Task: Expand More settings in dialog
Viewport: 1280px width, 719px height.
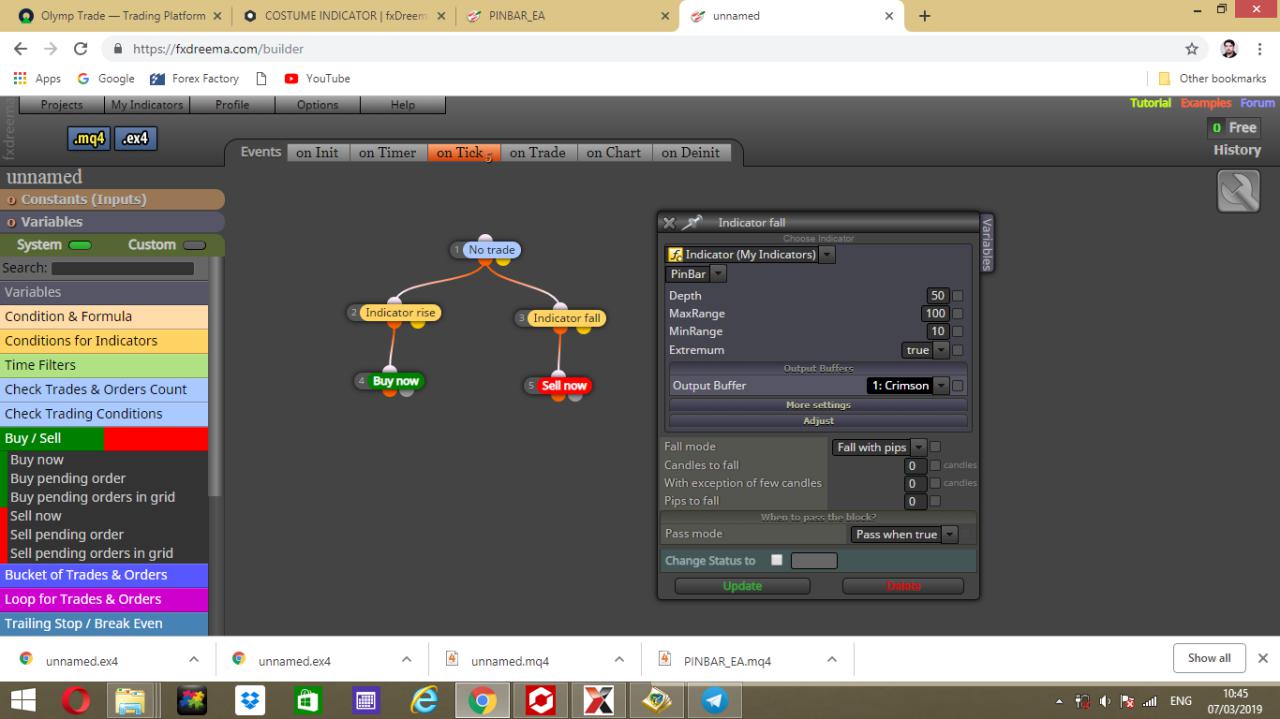Action: [x=818, y=405]
